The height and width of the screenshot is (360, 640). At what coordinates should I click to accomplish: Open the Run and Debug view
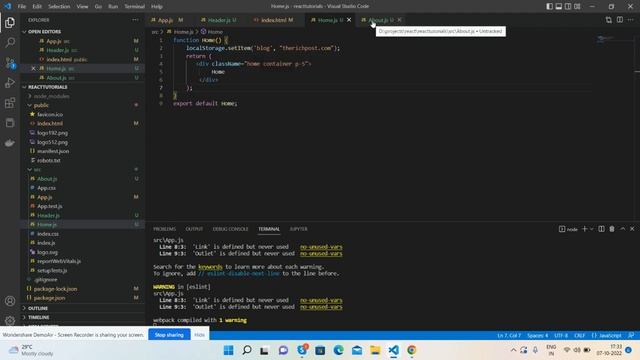point(10,82)
